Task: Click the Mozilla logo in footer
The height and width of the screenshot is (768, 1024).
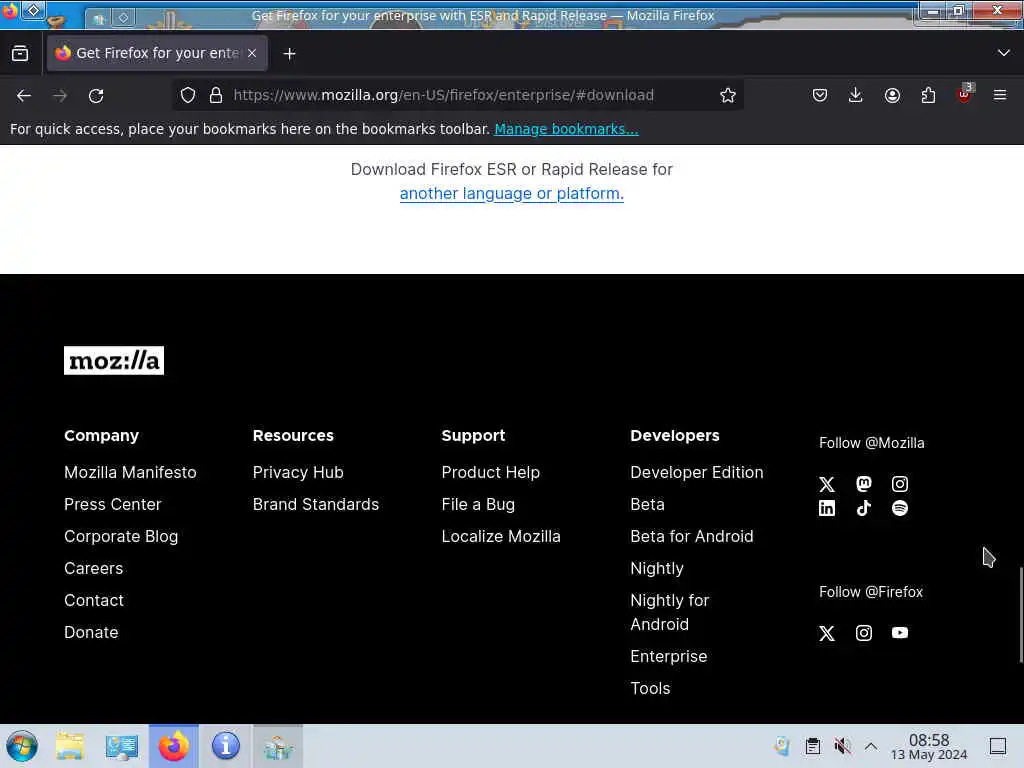Action: tap(114, 360)
